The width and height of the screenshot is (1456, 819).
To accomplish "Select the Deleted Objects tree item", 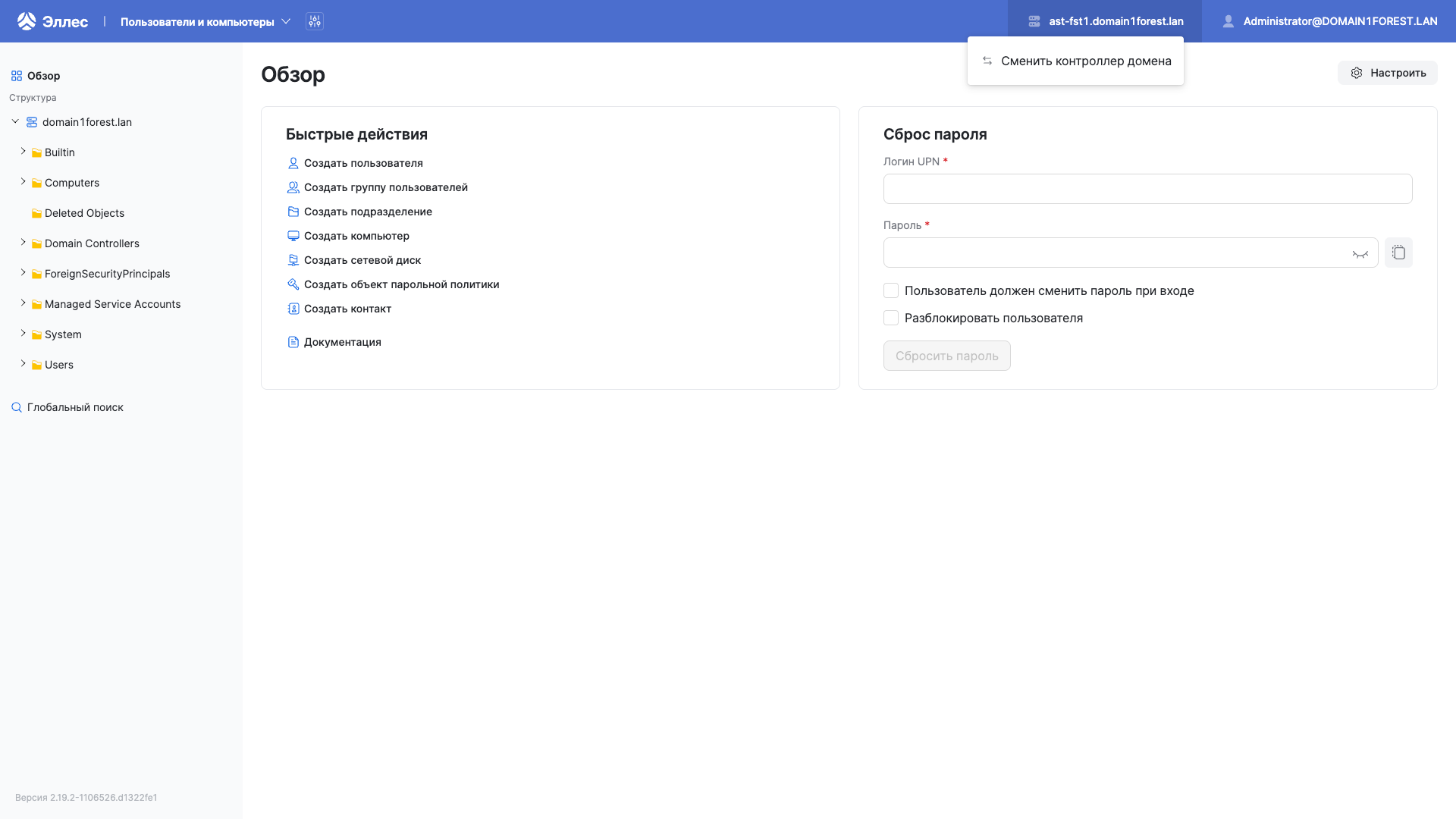I will click(x=84, y=213).
